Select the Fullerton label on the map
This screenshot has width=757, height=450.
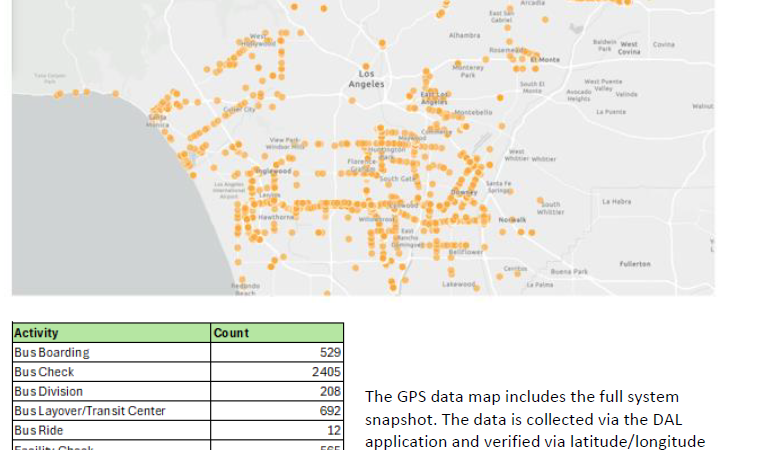634,264
